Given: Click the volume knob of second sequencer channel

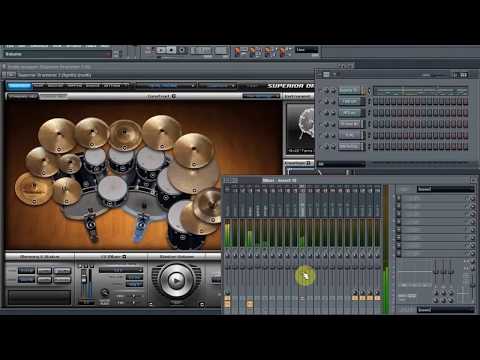Looking at the screenshot, I should [333, 102].
